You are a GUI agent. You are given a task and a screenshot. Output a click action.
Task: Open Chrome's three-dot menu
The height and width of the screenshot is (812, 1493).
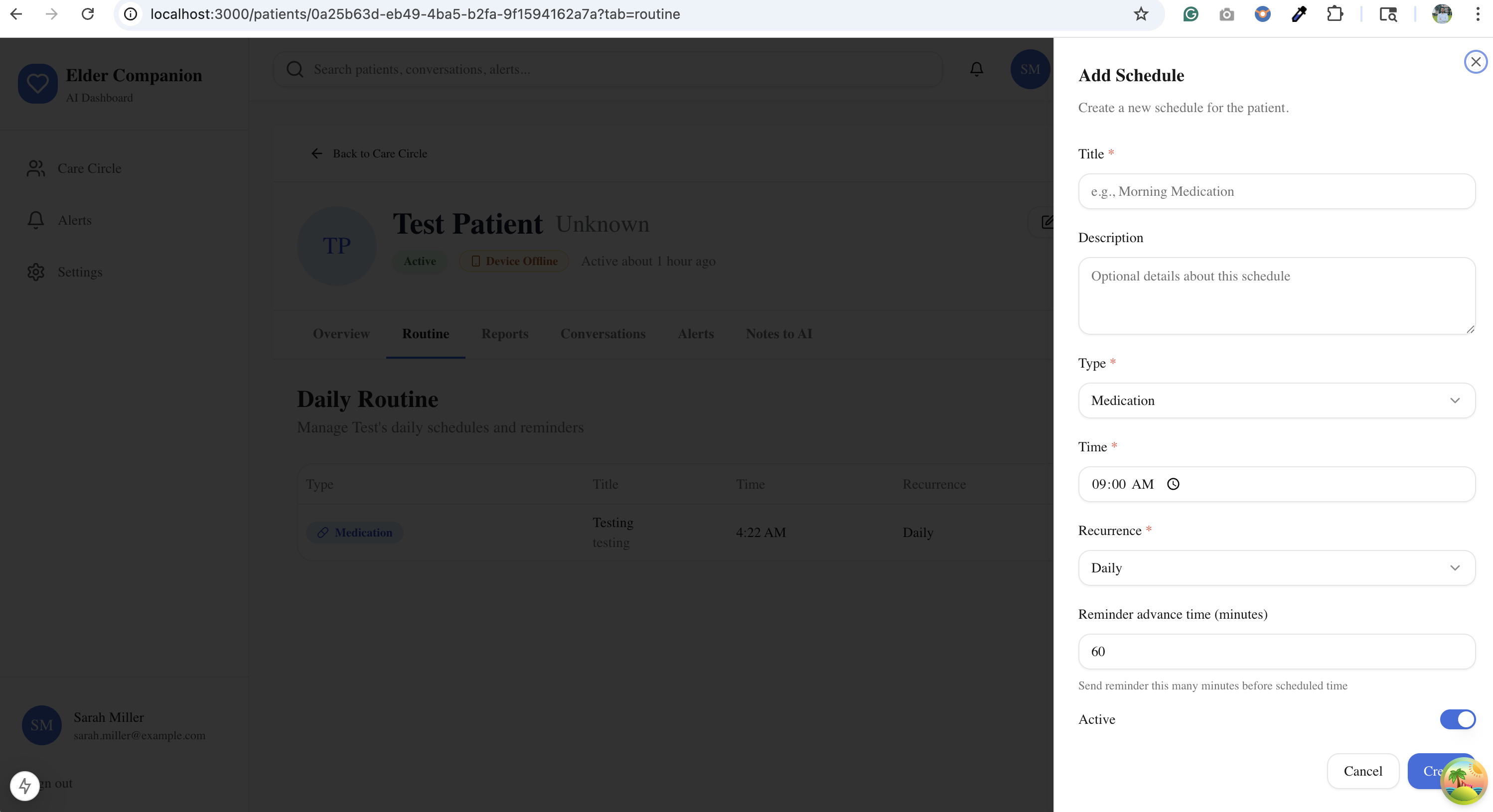1478,14
